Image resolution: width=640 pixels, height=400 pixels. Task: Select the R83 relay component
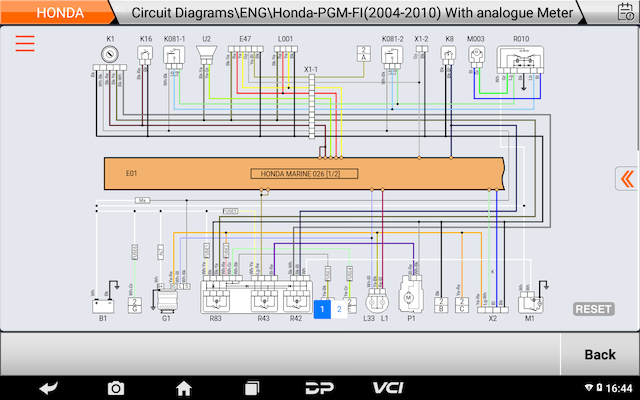pos(216,300)
